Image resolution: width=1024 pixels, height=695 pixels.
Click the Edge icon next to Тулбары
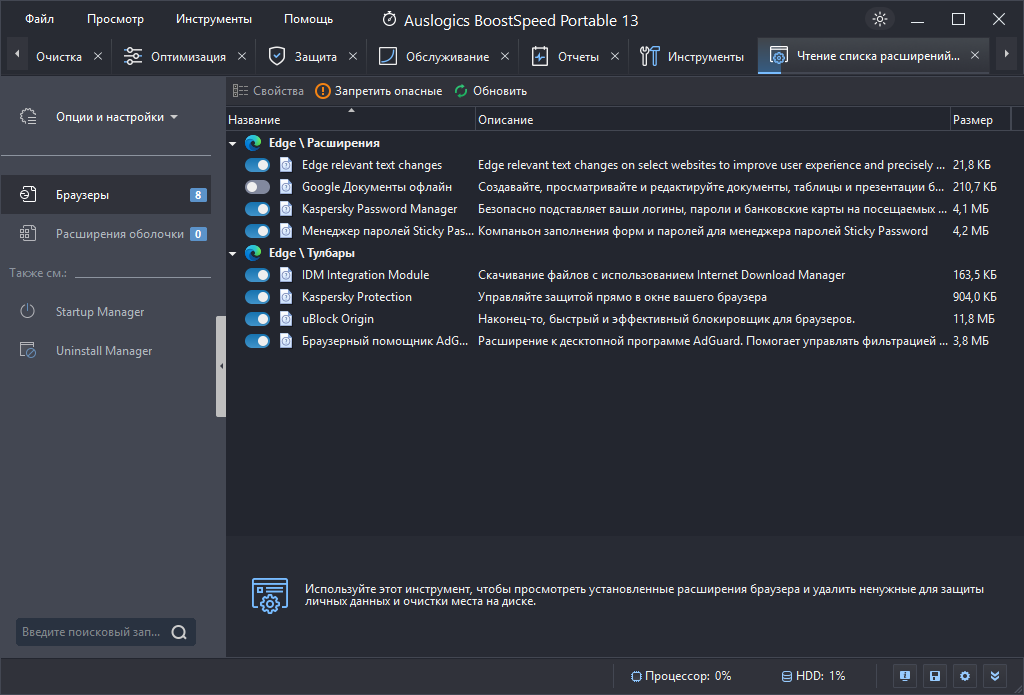pos(253,253)
